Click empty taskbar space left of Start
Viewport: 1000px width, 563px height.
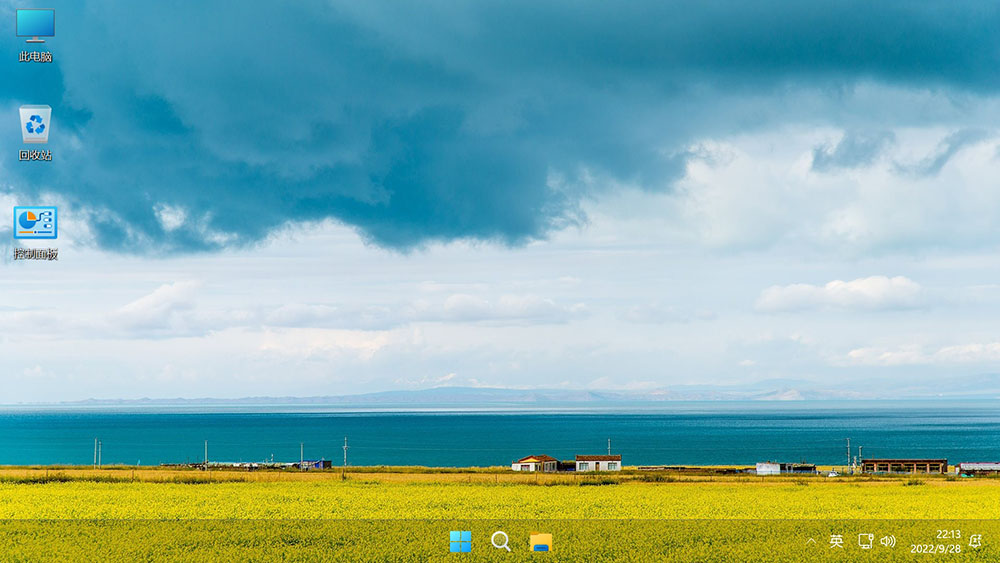(250, 541)
